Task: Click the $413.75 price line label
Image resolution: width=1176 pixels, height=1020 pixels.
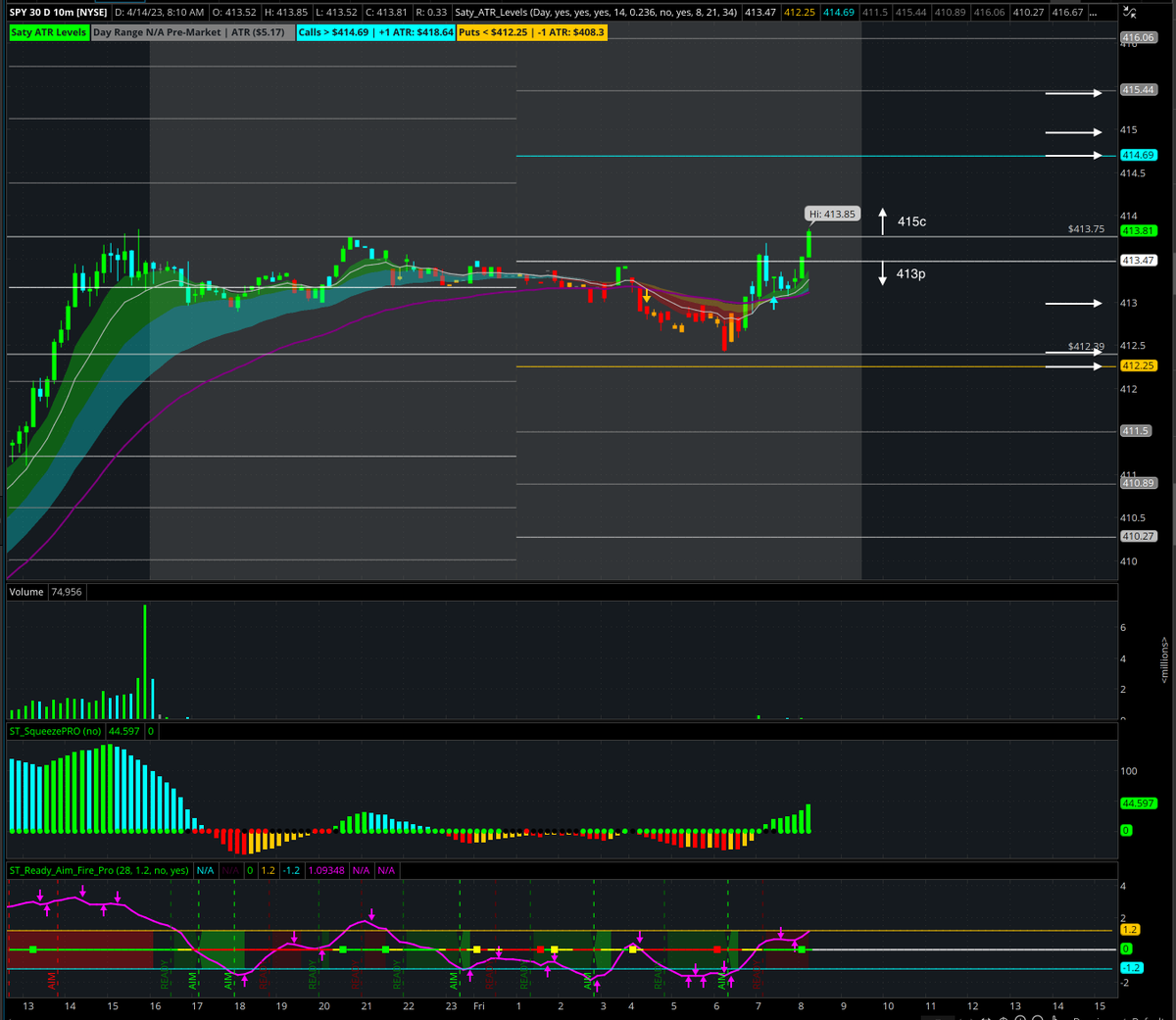Action: click(1086, 229)
